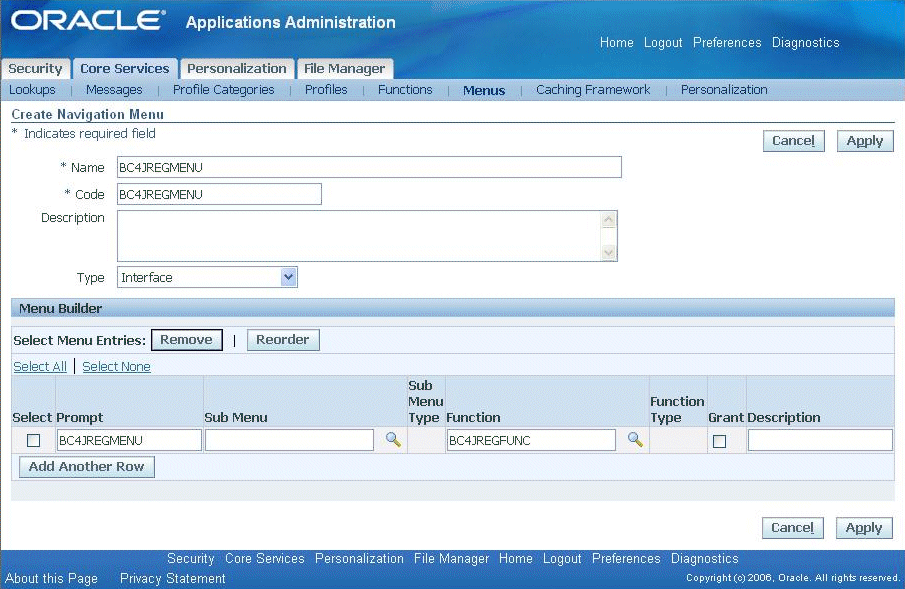Screen dimensions: 905x589
Task: Click bottom Cancel button
Action: pyautogui.click(x=792, y=528)
